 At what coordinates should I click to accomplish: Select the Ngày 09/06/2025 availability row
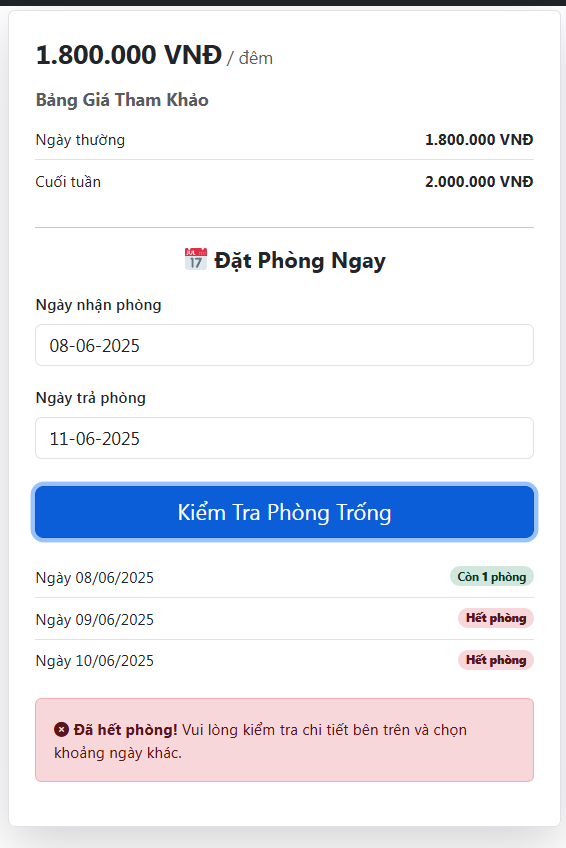coord(284,619)
